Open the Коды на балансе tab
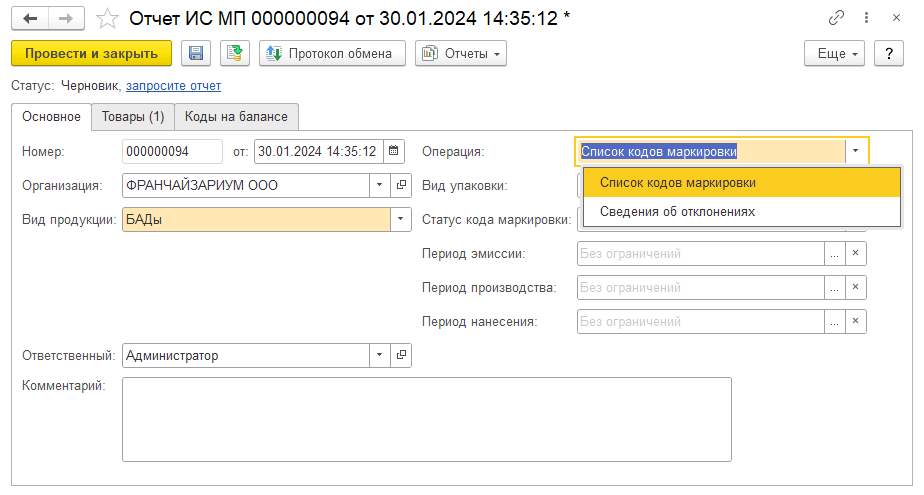924x495 pixels. pos(236,117)
